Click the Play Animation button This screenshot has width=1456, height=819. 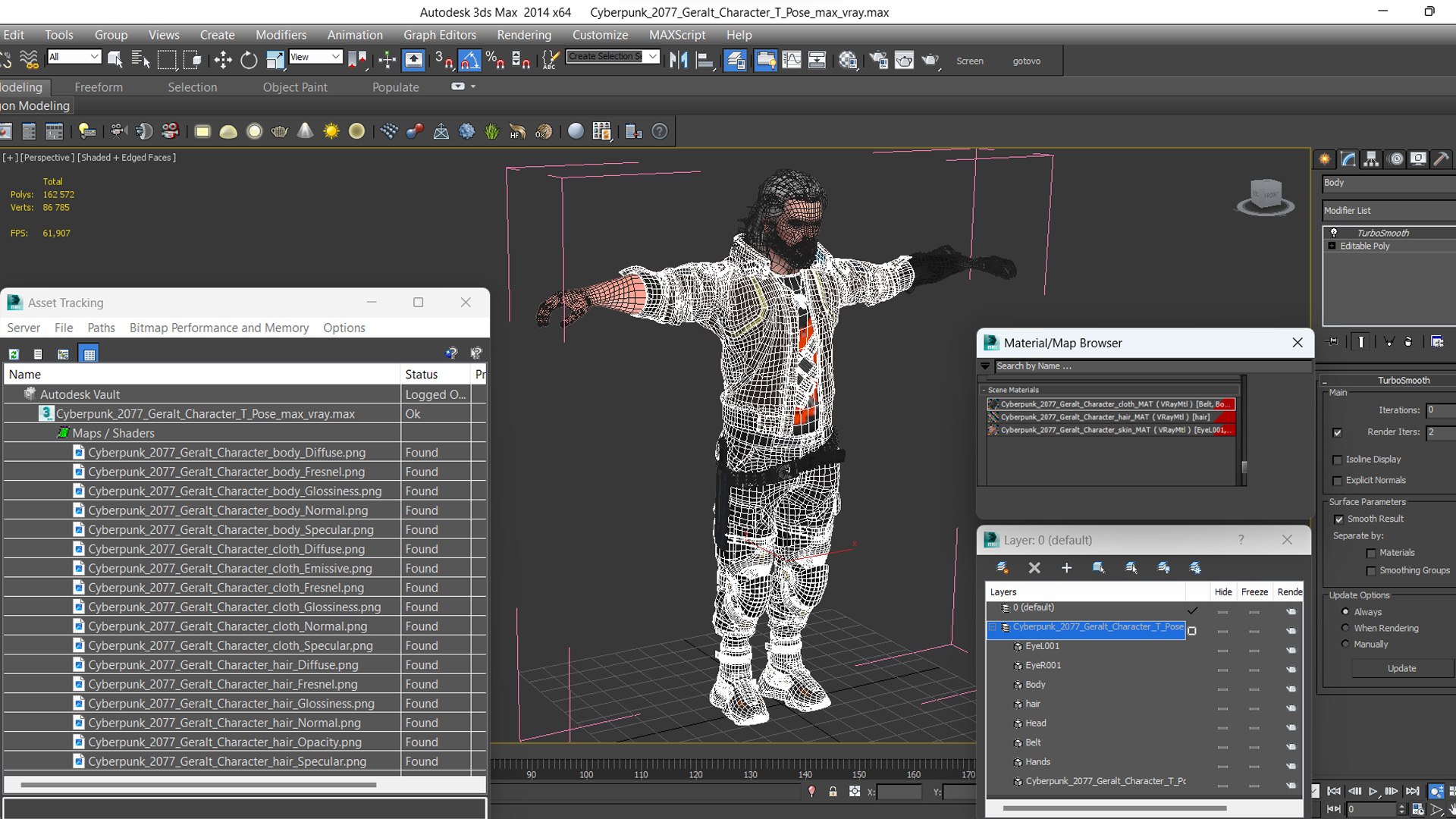(1373, 792)
